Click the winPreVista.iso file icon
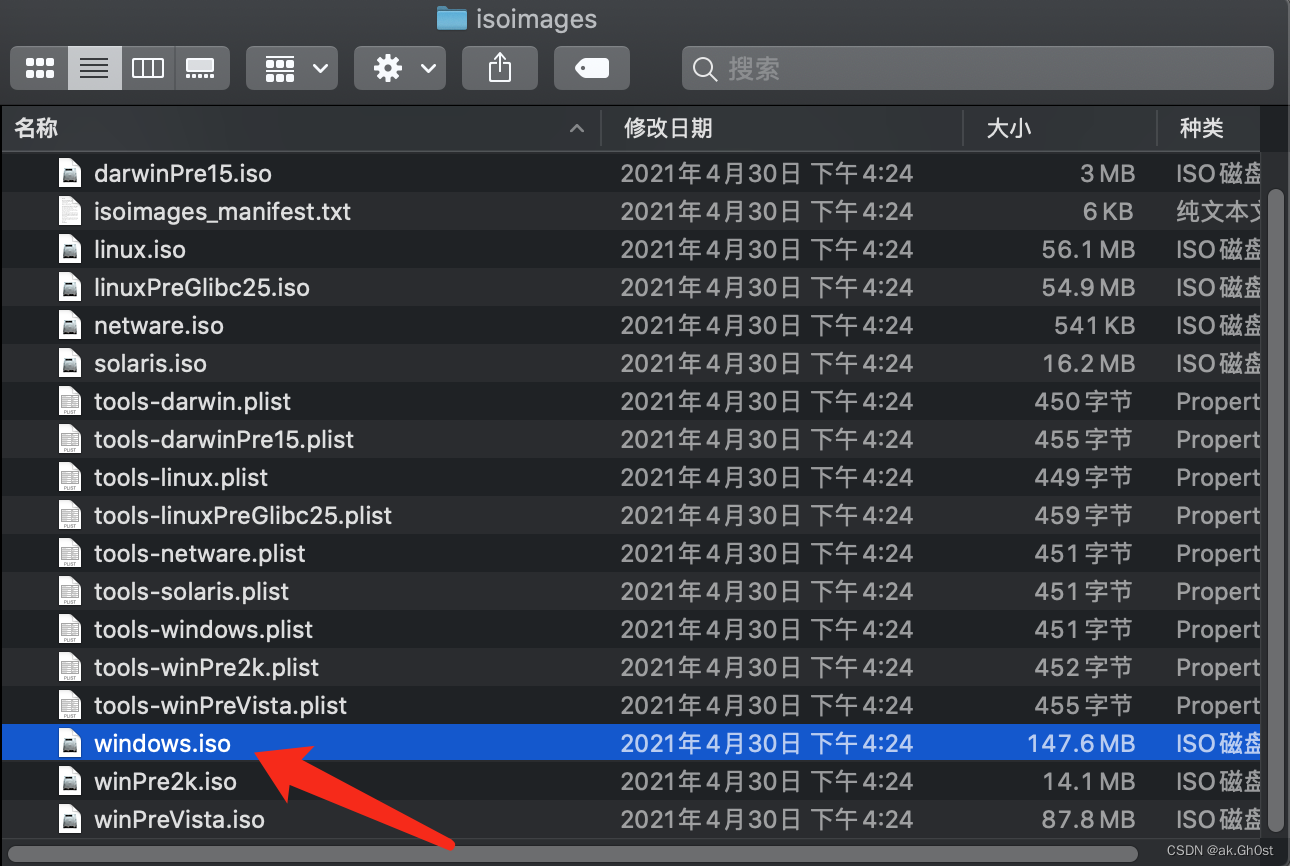The height and width of the screenshot is (866, 1290). tap(69, 819)
